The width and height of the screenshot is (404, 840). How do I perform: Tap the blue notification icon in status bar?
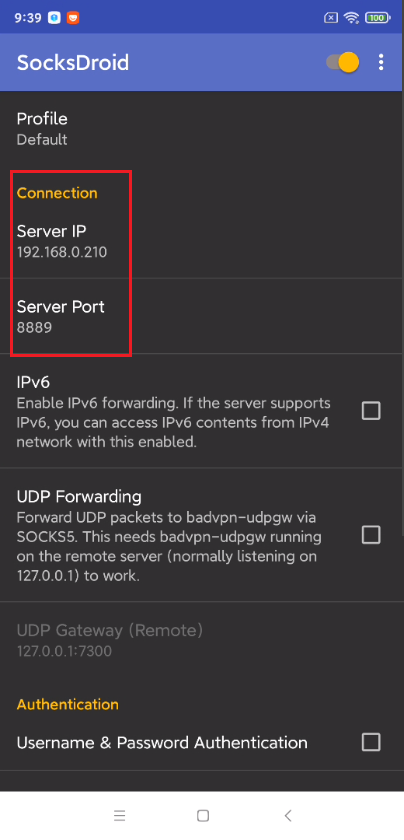pyautogui.click(x=54, y=18)
